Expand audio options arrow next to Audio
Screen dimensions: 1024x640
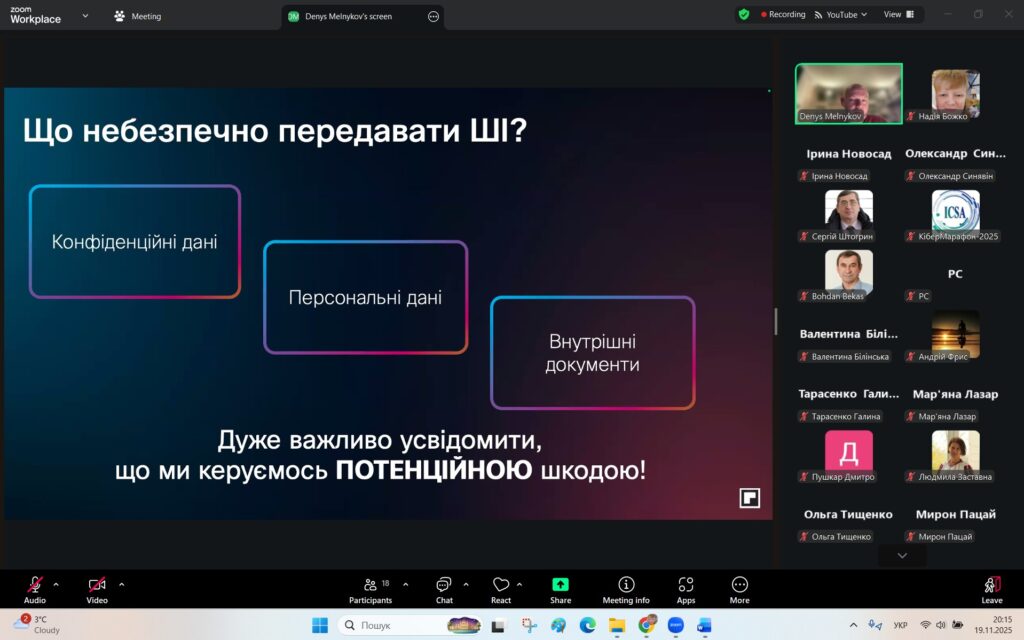pos(56,584)
